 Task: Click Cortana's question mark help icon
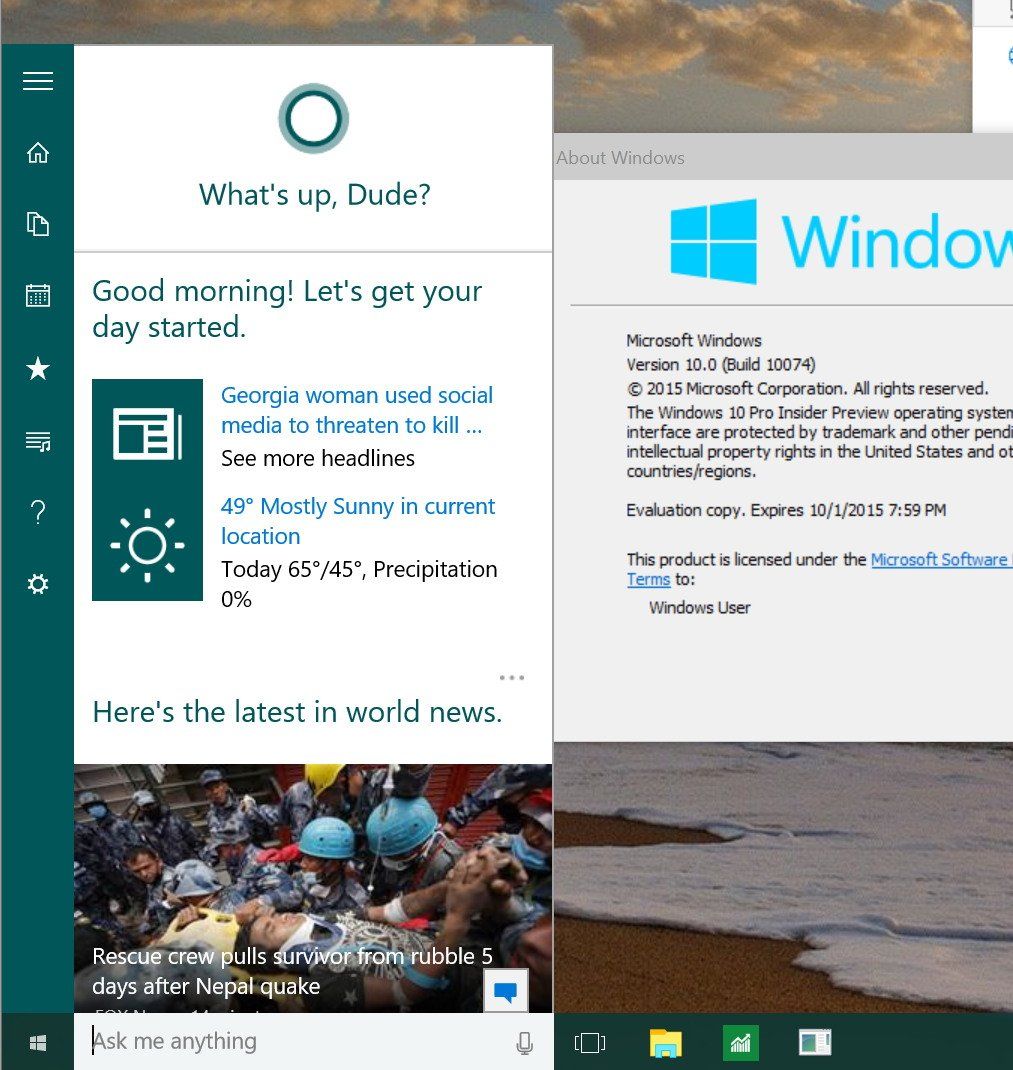(38, 512)
